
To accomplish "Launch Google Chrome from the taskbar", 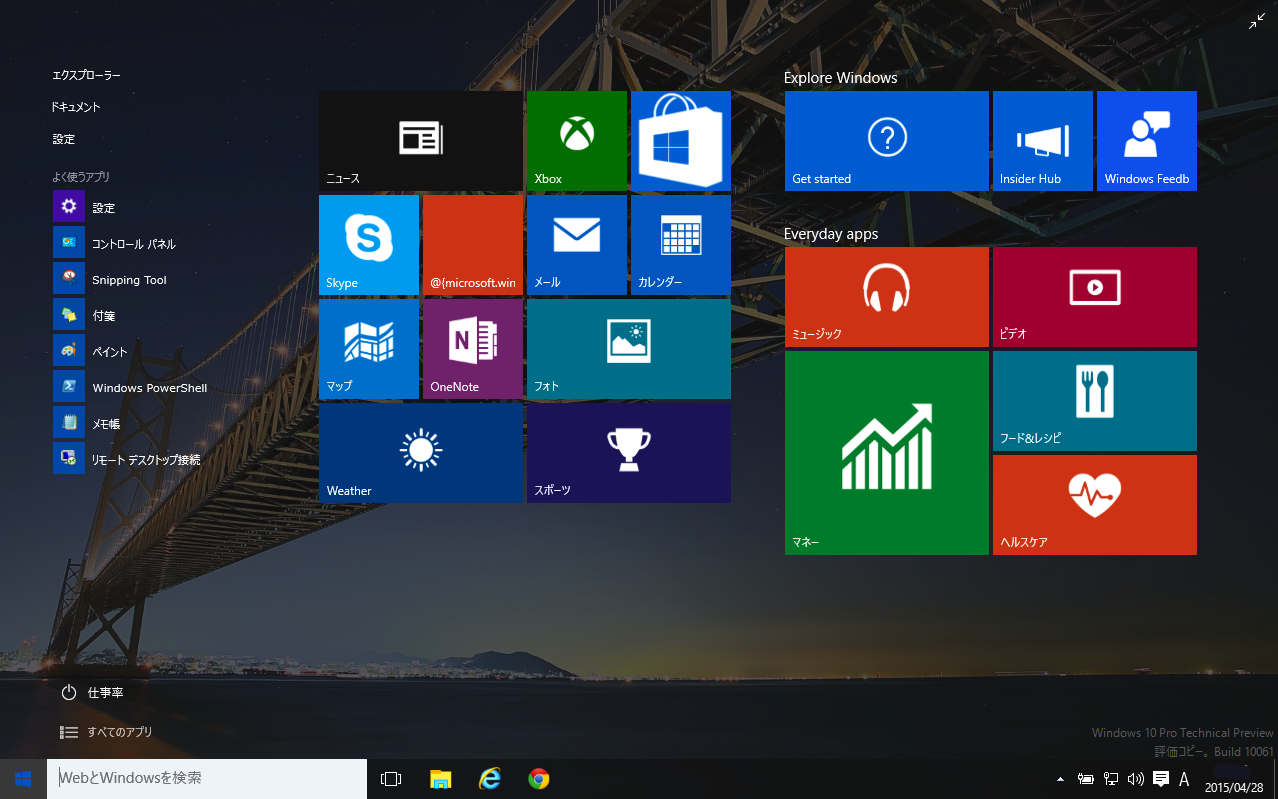I will [x=538, y=778].
